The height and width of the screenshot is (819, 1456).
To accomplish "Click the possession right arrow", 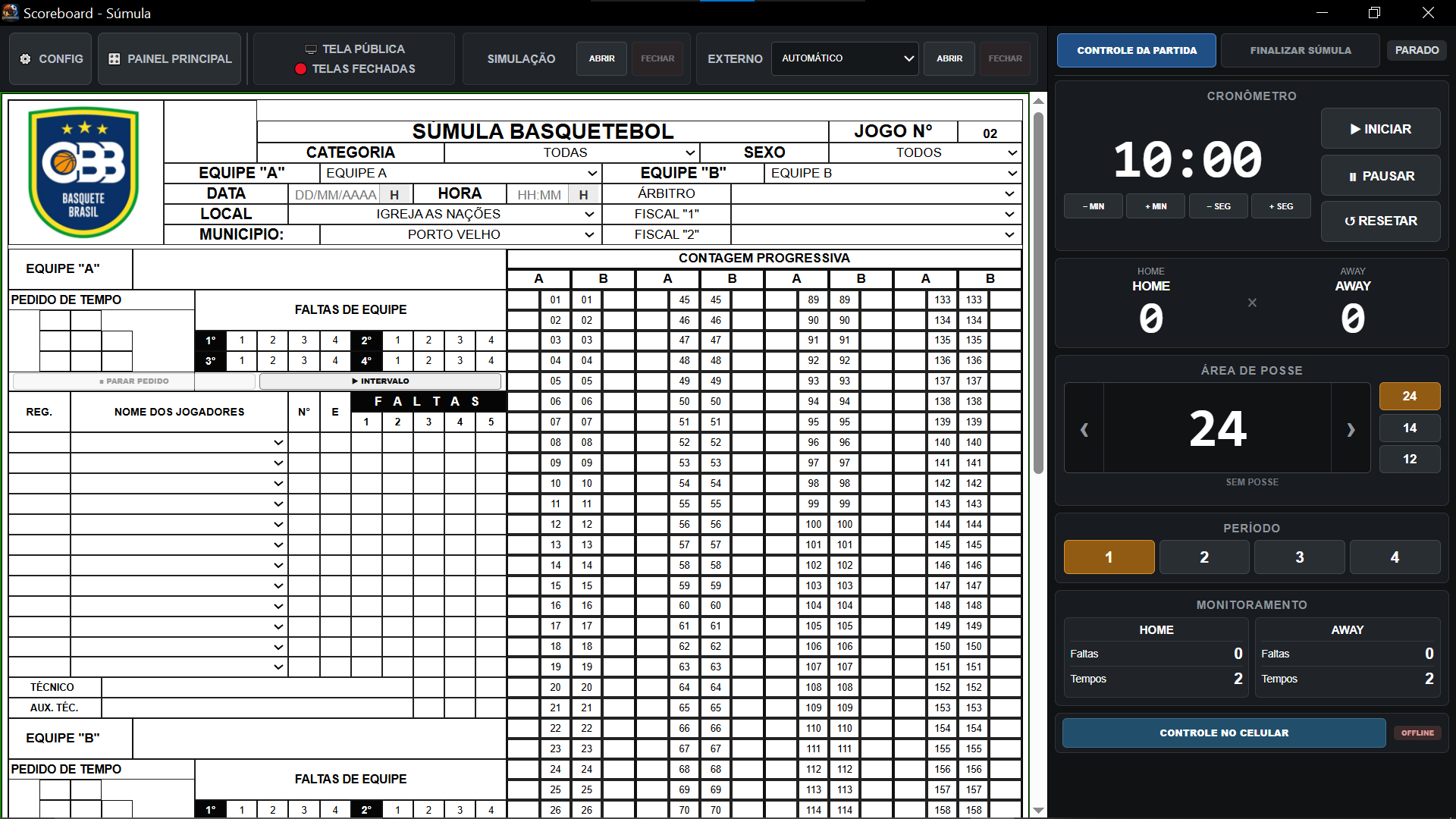I will (x=1351, y=429).
